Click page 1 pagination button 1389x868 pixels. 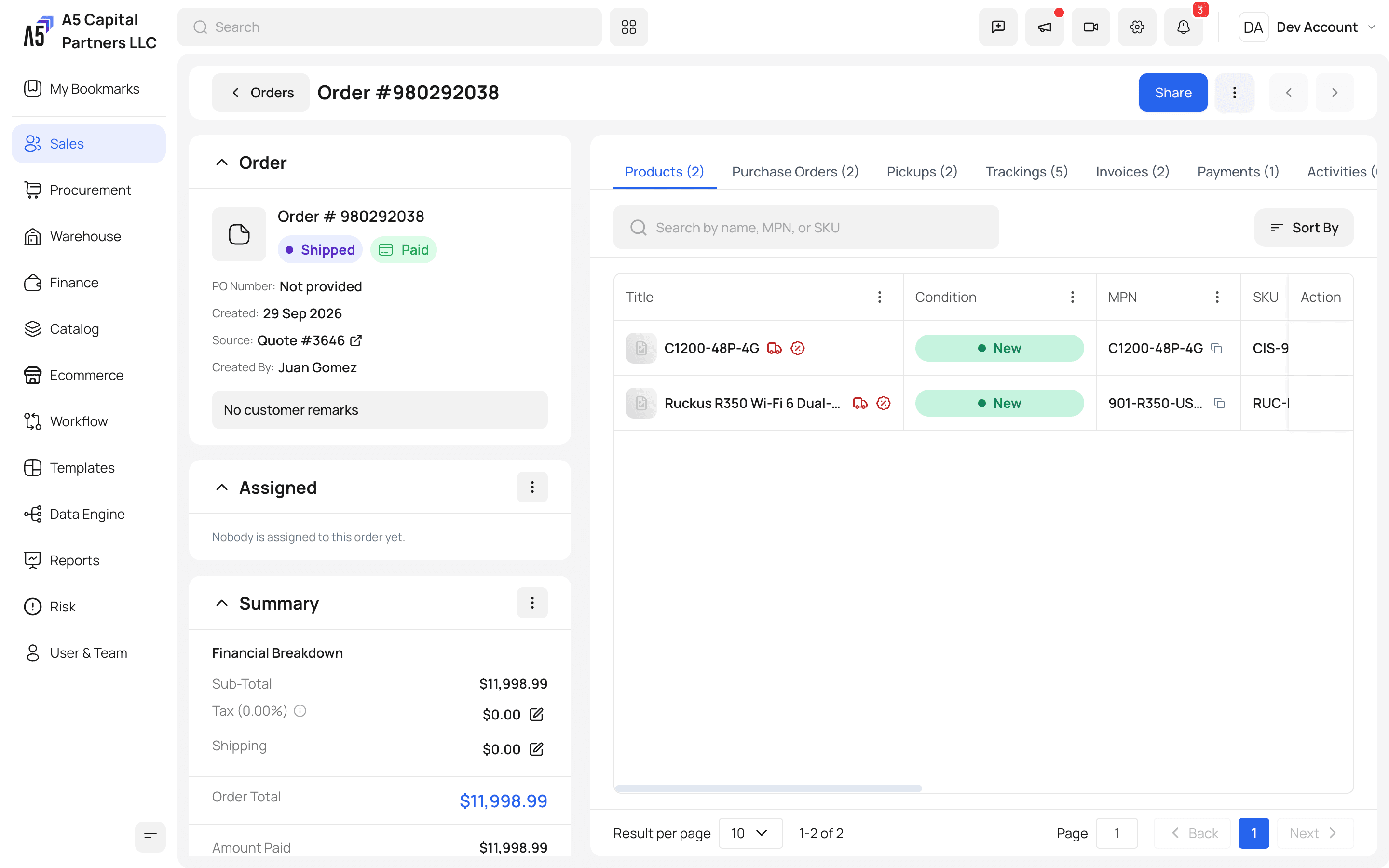[x=1253, y=833]
